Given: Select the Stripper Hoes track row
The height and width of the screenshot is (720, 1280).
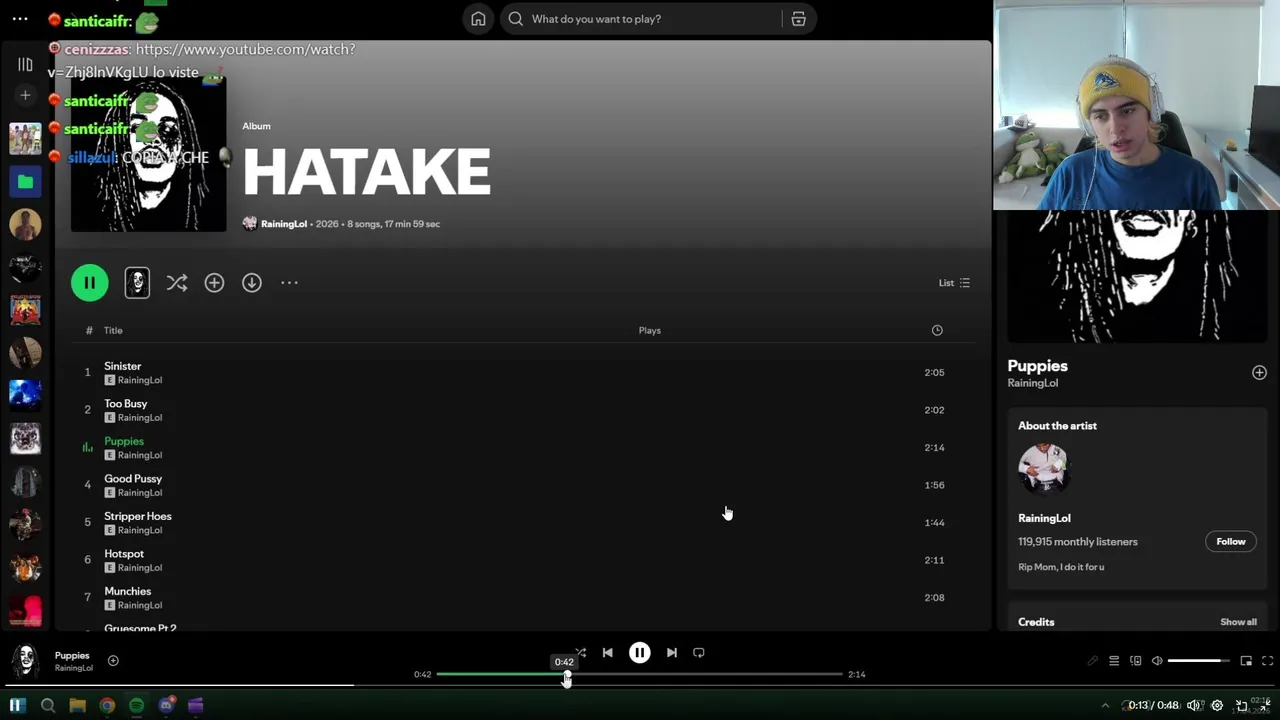Looking at the screenshot, I should click(x=523, y=522).
